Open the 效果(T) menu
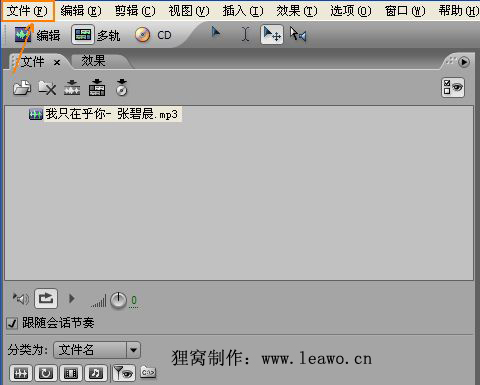This screenshot has width=480, height=385. 296,11
